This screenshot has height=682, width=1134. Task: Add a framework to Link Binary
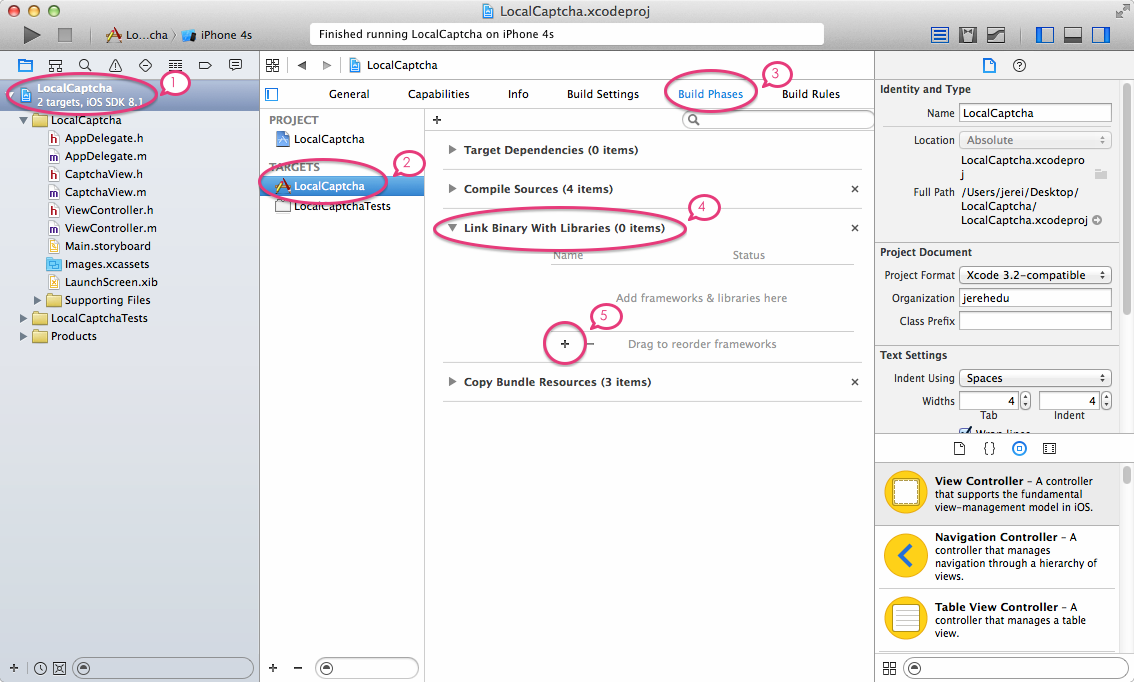[x=565, y=344]
